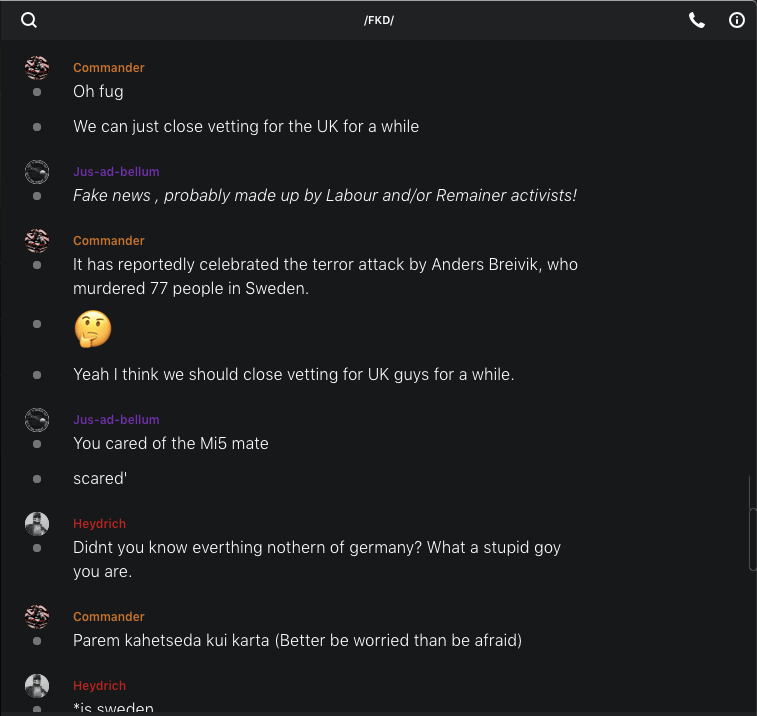Click red Heydrich name above "Didnt you know"
The width and height of the screenshot is (757, 716).
click(x=99, y=524)
